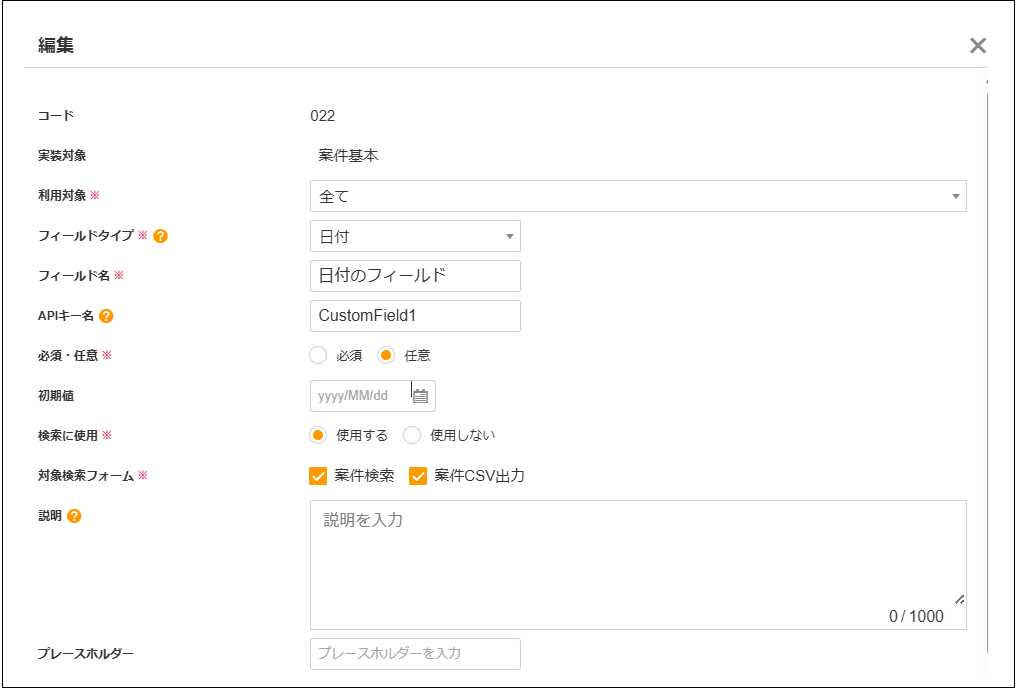Uncheck the 案件CSV出力 checkbox

coord(418,476)
